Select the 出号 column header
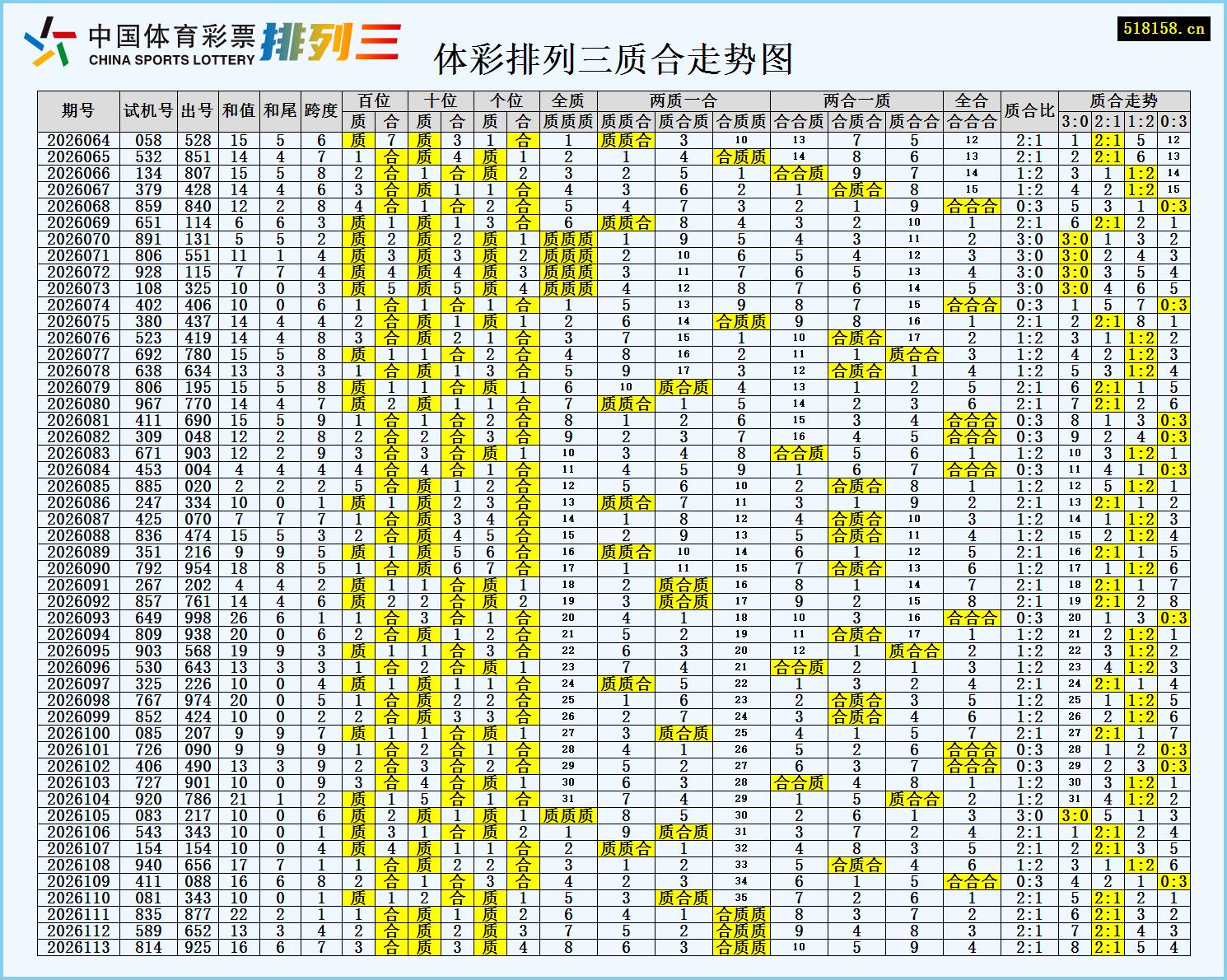 (x=198, y=110)
